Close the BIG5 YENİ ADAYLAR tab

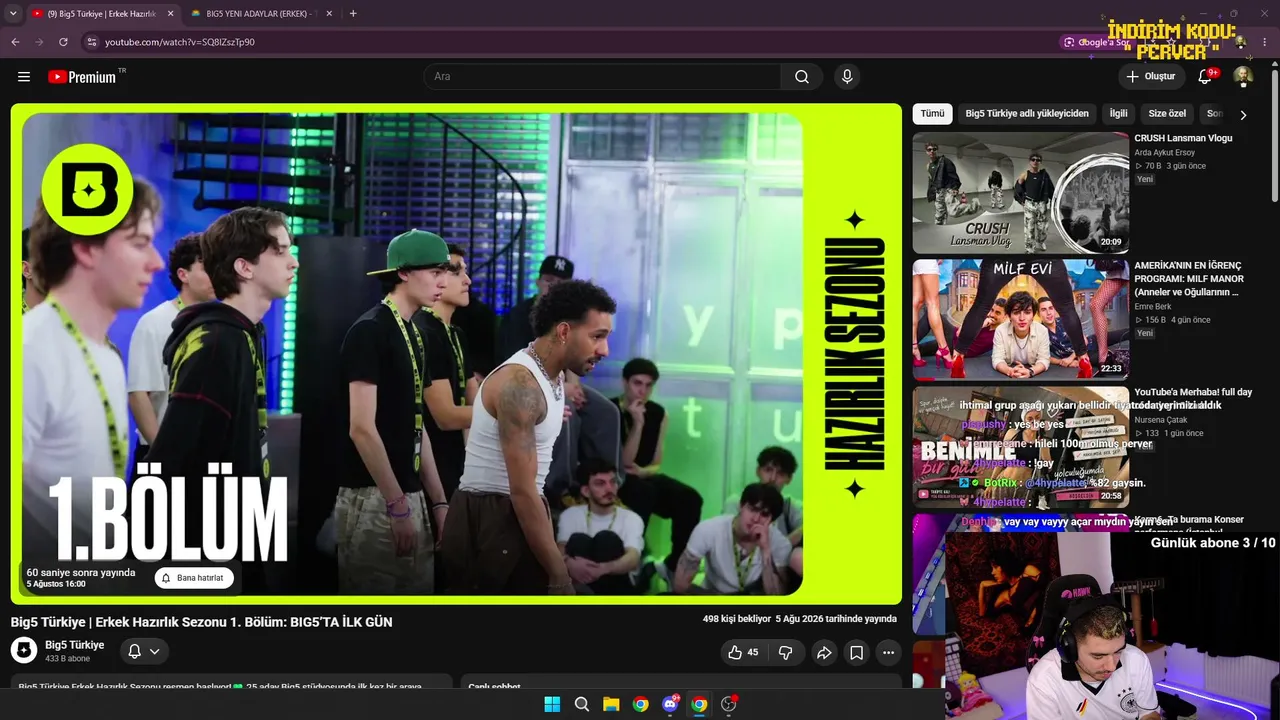click(329, 13)
